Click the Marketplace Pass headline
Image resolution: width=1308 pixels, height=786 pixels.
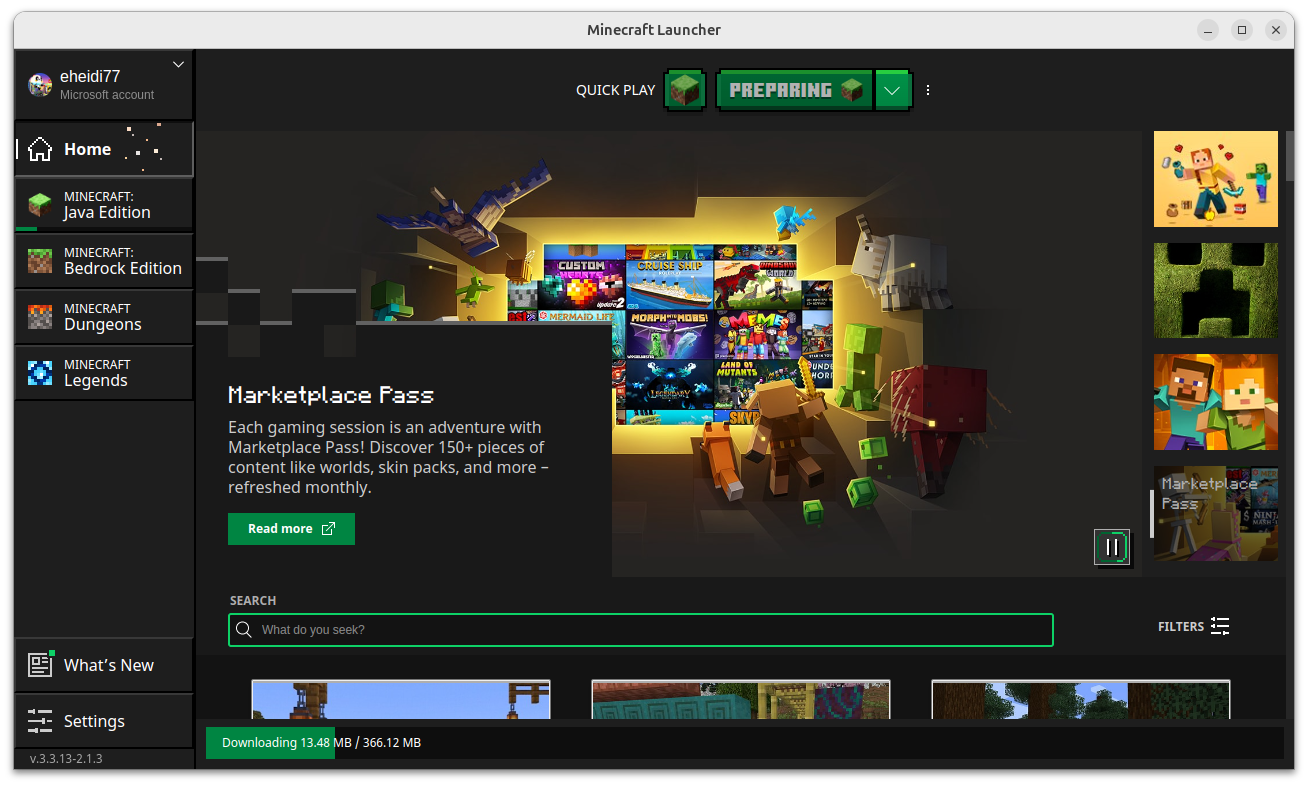coord(331,395)
